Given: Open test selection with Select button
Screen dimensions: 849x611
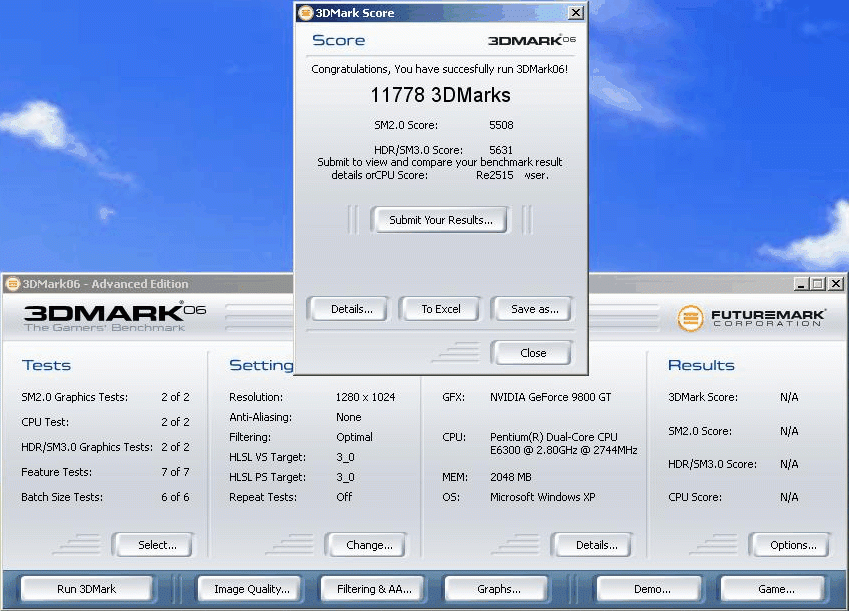Looking at the screenshot, I should 153,545.
